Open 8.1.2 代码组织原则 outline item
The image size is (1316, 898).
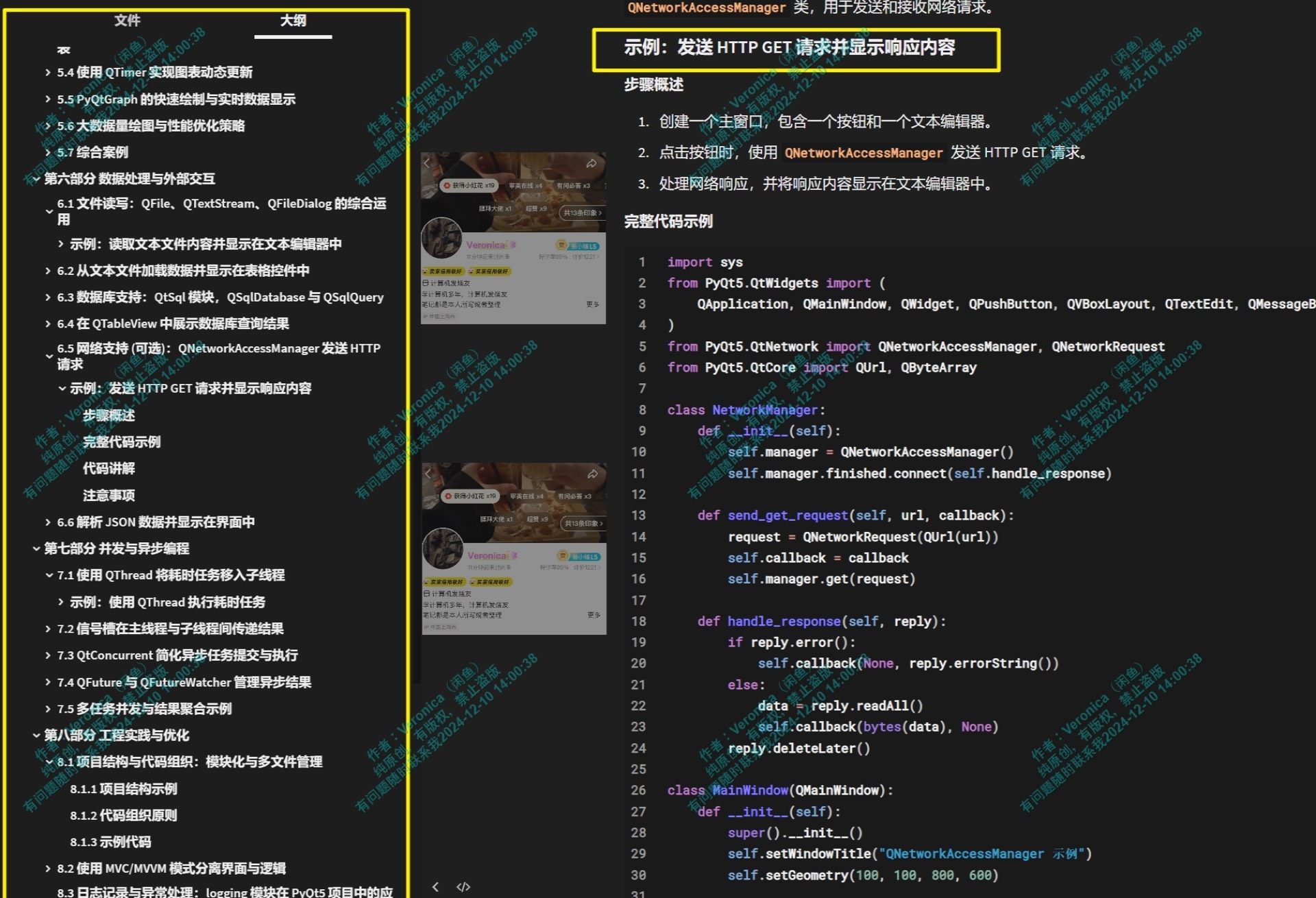click(123, 815)
